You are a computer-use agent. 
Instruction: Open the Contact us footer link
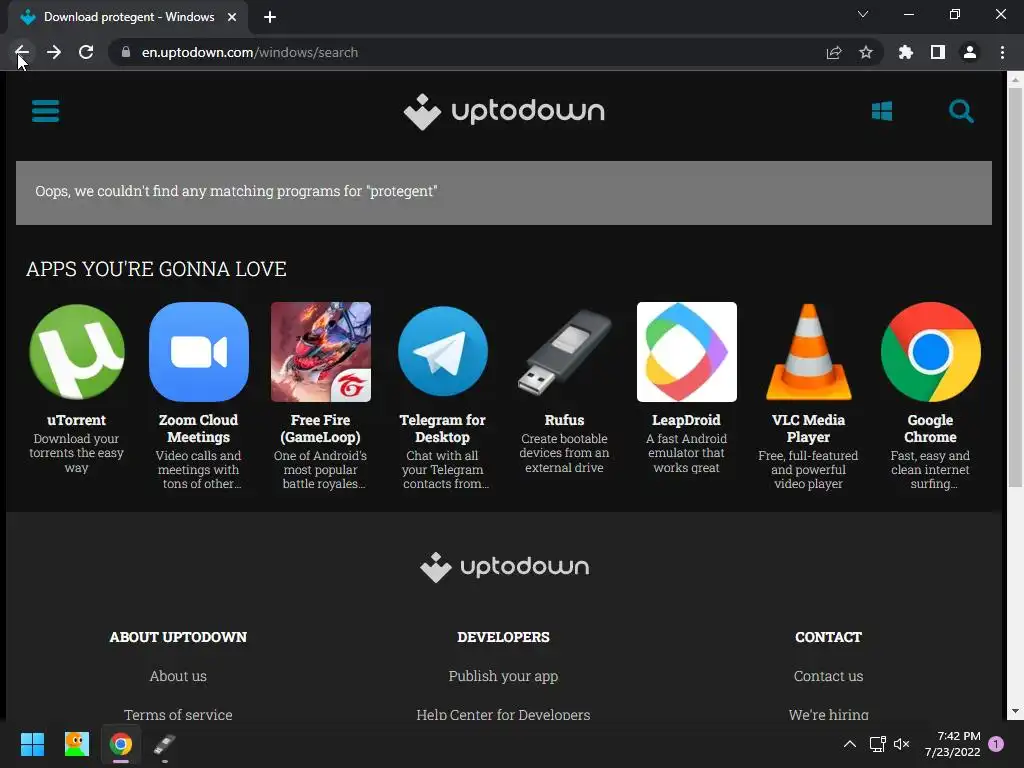pyautogui.click(x=828, y=676)
